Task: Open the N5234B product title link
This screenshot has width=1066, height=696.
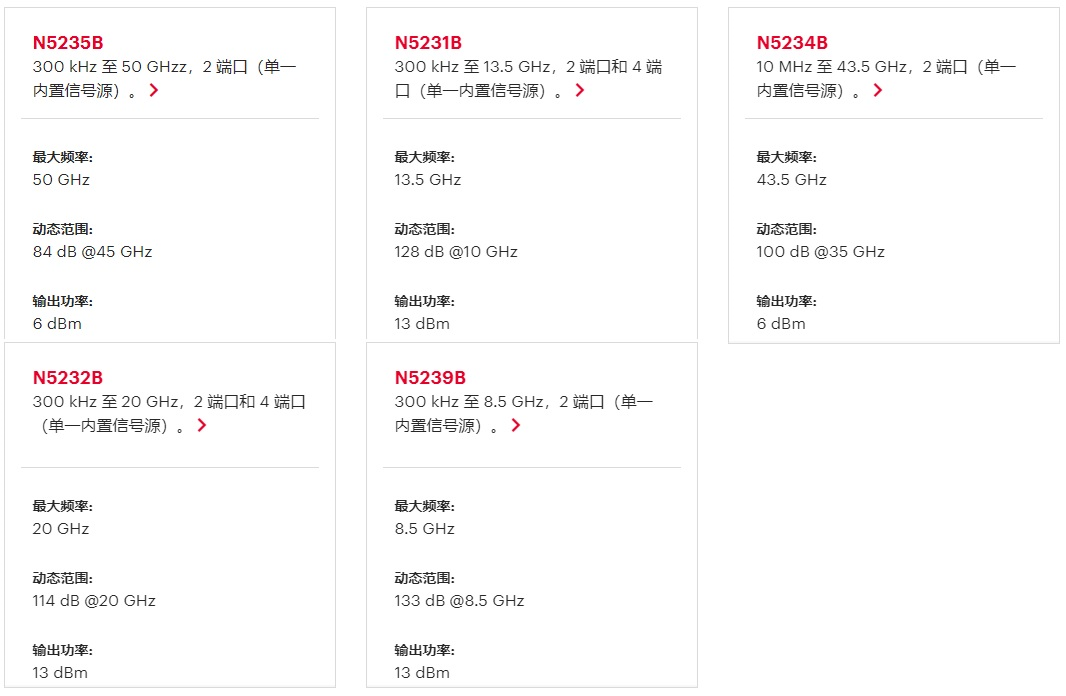Action: (792, 43)
